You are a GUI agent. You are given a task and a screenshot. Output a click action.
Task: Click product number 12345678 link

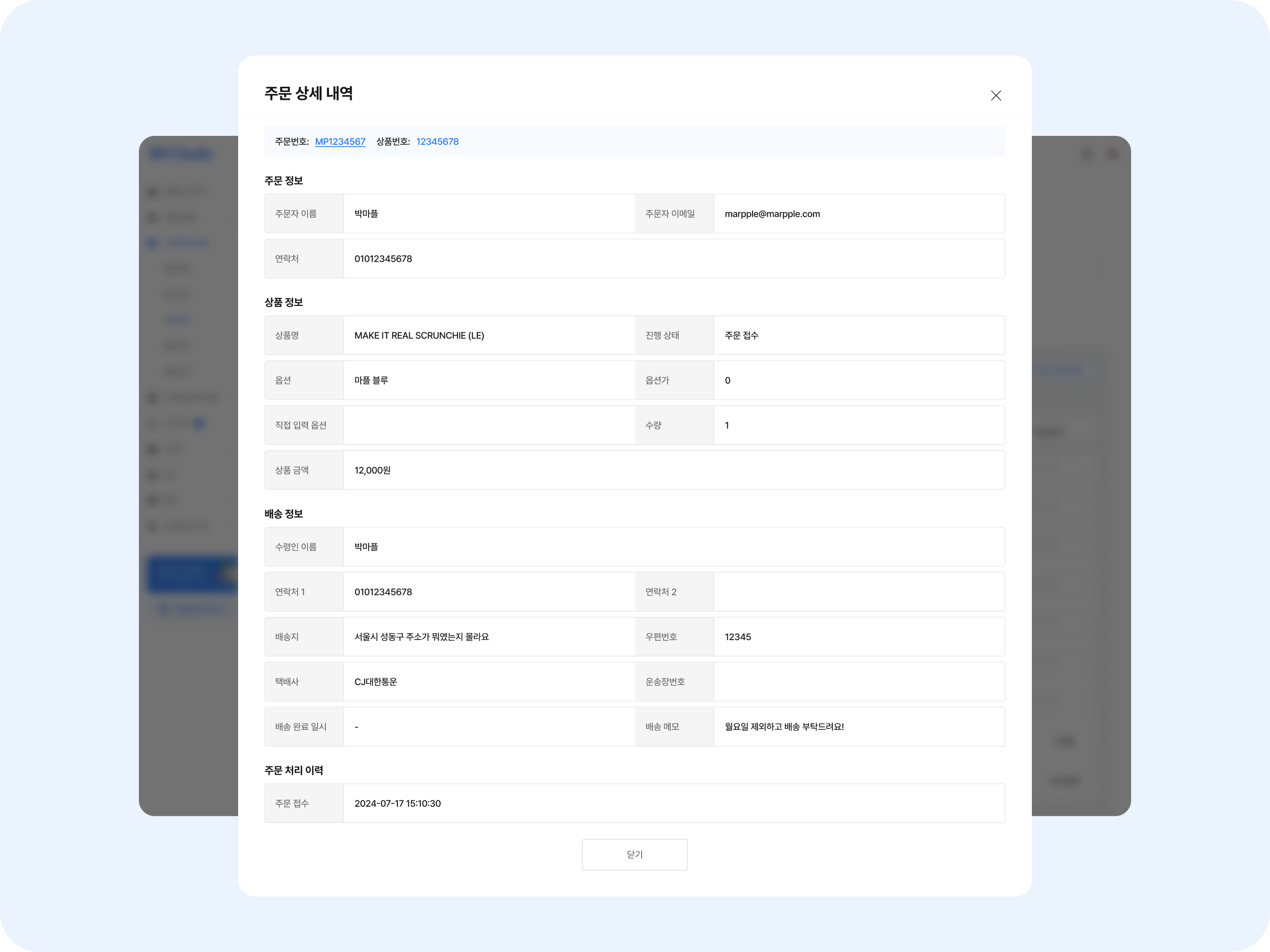pyautogui.click(x=437, y=142)
